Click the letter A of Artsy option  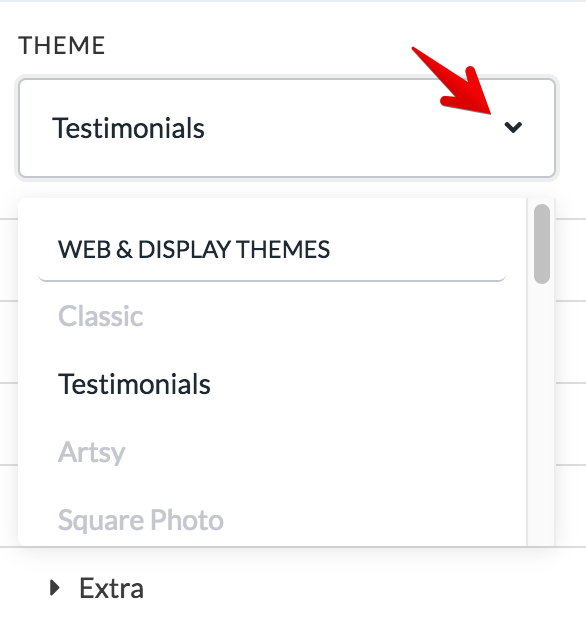click(x=67, y=452)
